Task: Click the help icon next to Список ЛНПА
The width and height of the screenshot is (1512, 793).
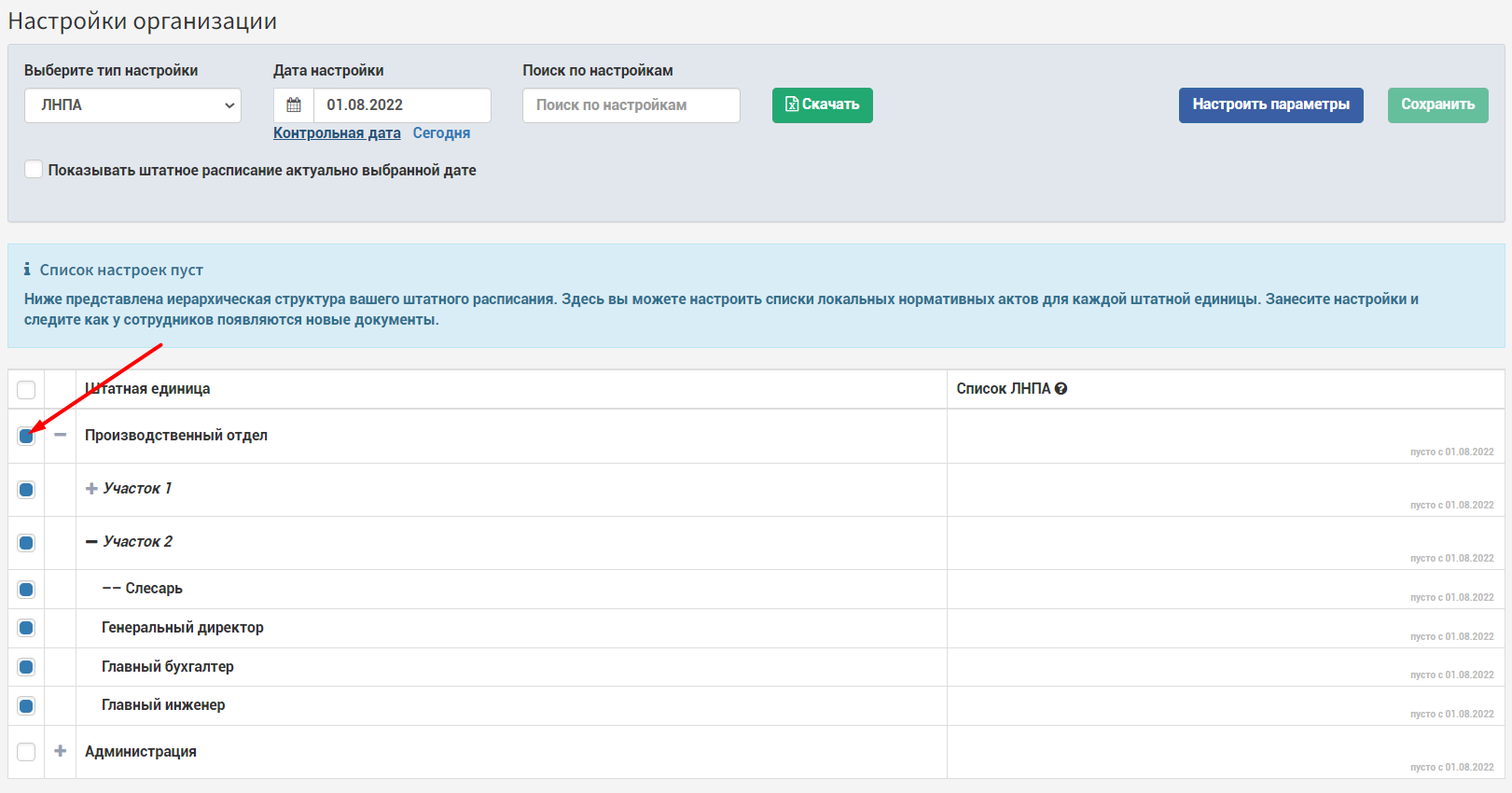Action: point(1061,389)
